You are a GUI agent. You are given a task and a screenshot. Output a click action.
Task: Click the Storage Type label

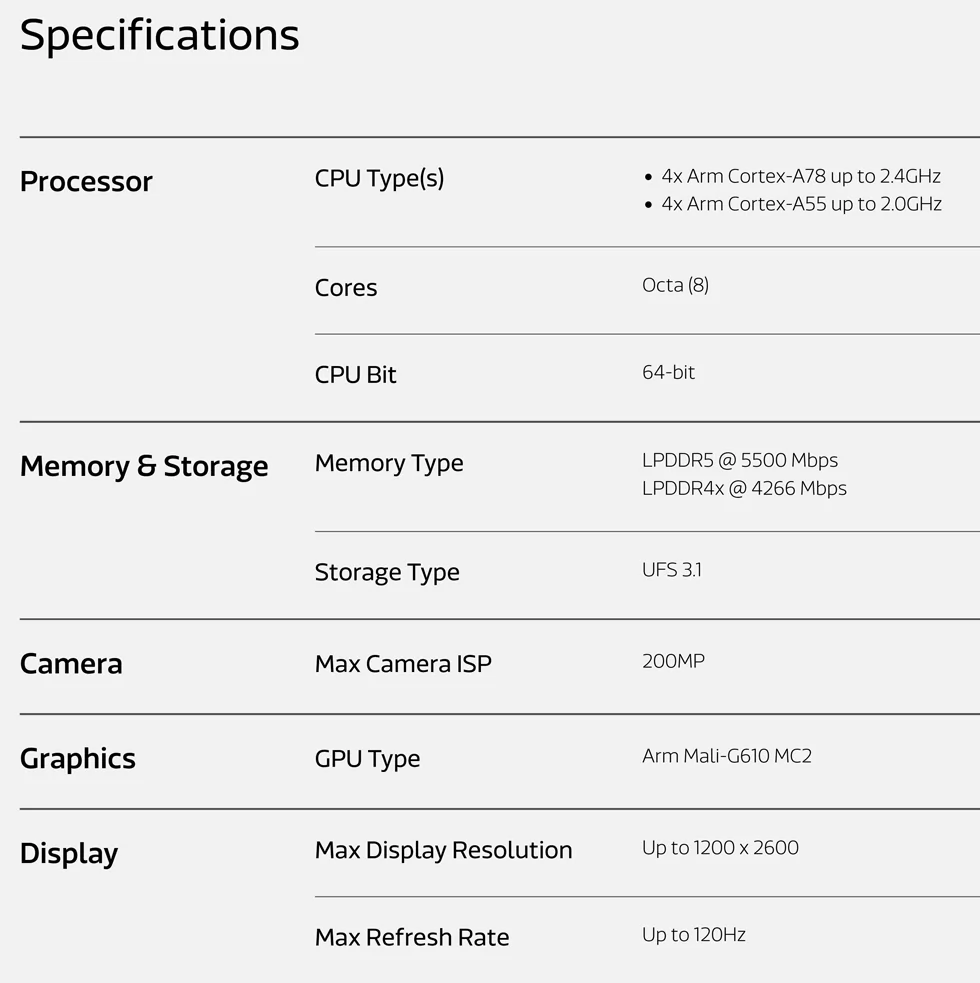tap(387, 573)
